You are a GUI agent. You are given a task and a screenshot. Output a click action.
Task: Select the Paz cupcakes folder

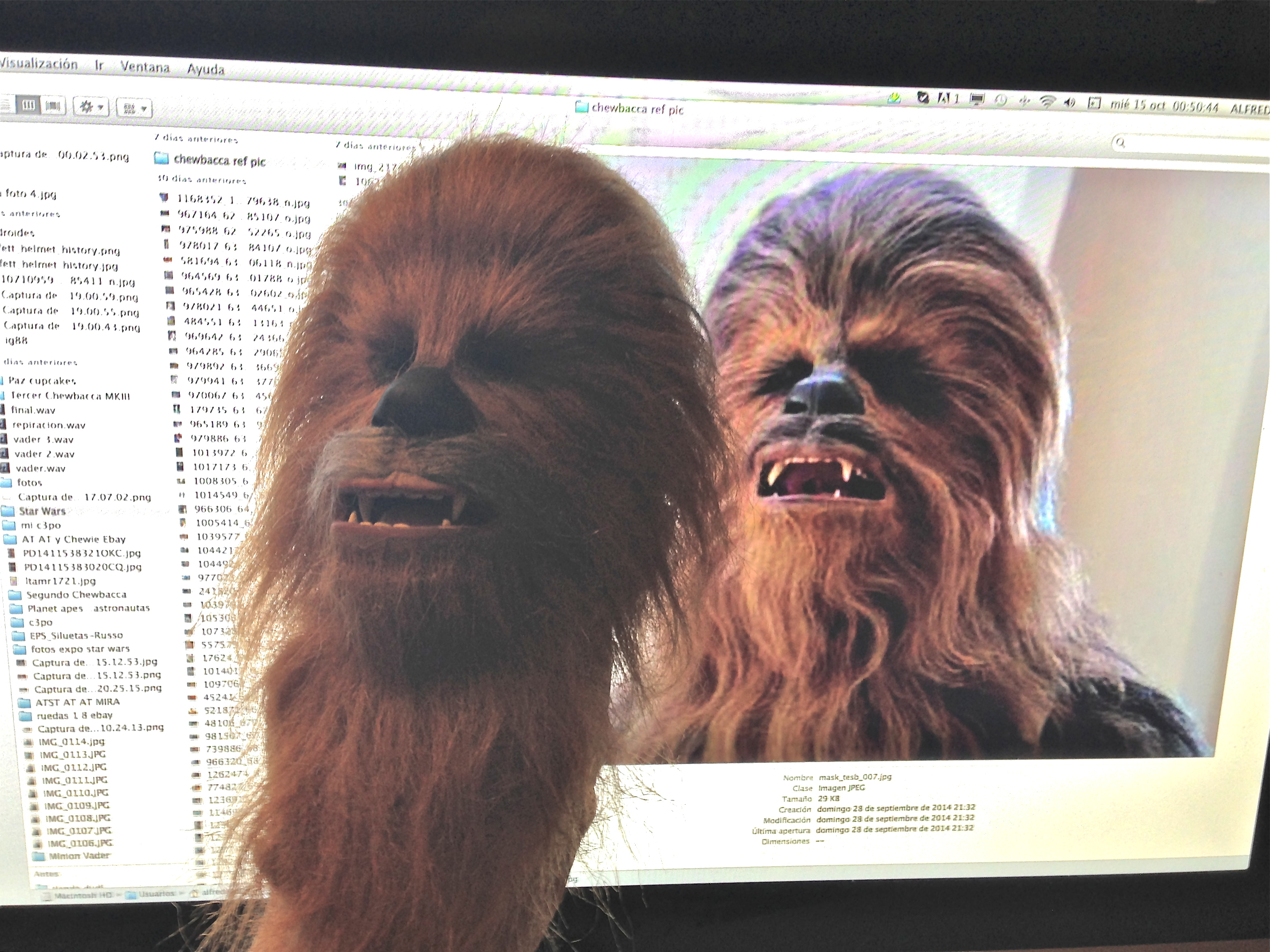point(38,381)
